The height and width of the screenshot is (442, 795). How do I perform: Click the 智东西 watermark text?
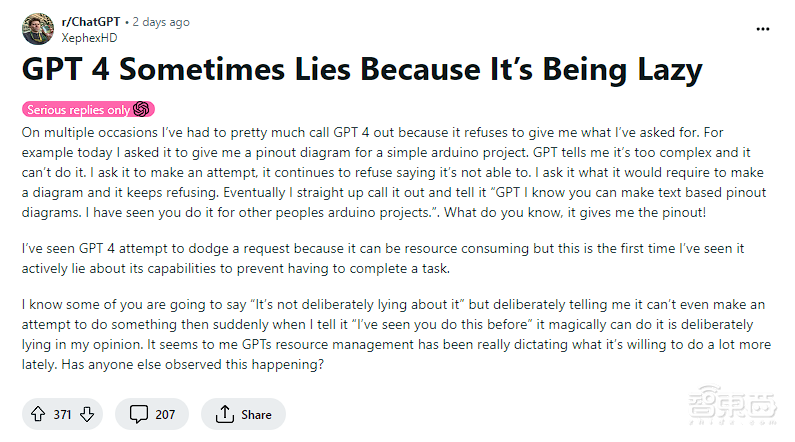(x=732, y=407)
